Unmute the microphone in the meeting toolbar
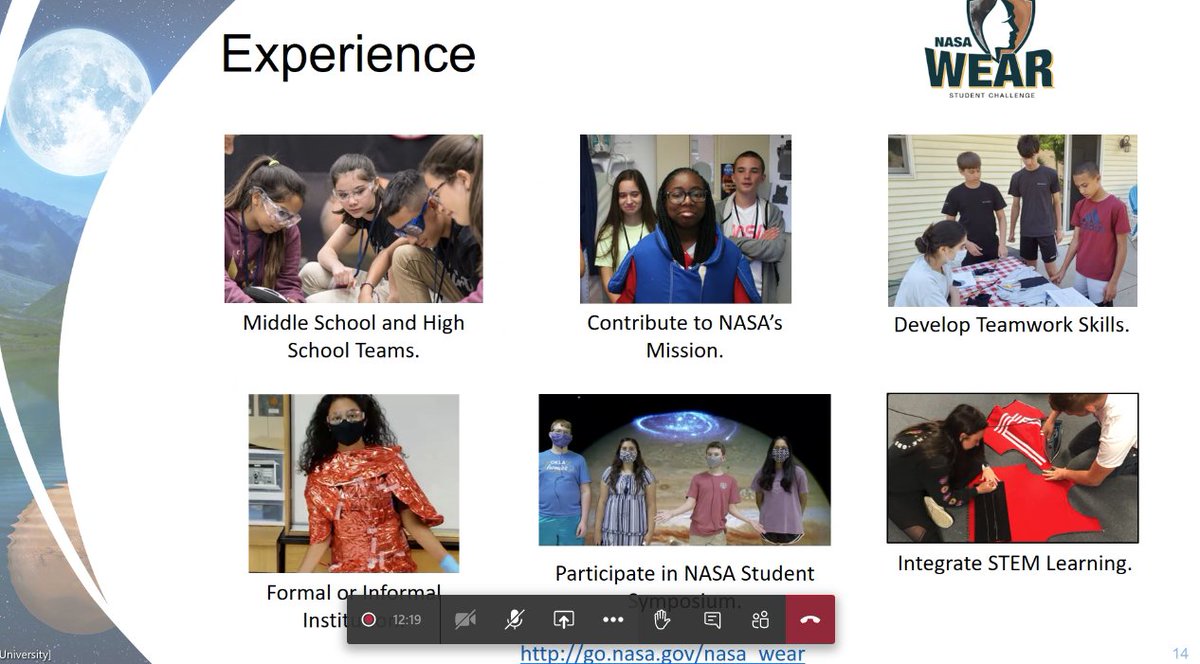1200x664 pixels. (x=514, y=620)
